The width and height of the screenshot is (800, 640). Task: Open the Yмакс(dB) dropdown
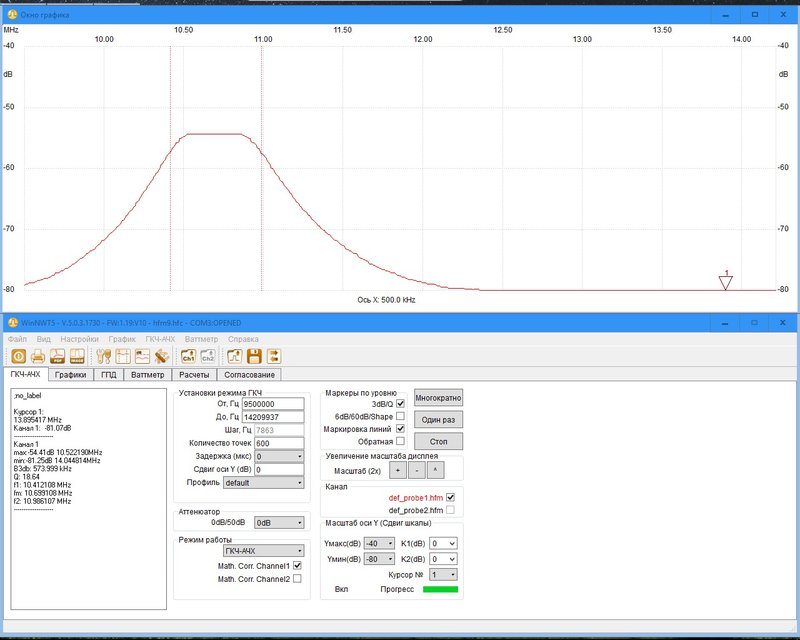(x=379, y=544)
